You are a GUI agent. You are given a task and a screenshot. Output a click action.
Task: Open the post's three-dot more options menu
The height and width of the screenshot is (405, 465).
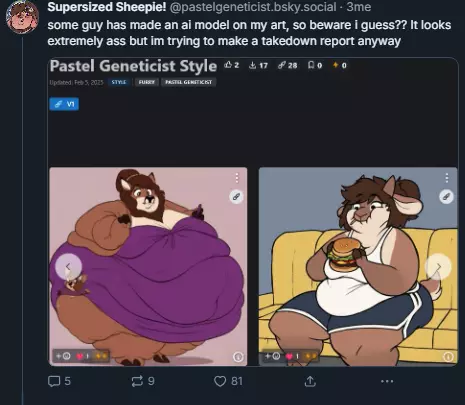(x=387, y=381)
